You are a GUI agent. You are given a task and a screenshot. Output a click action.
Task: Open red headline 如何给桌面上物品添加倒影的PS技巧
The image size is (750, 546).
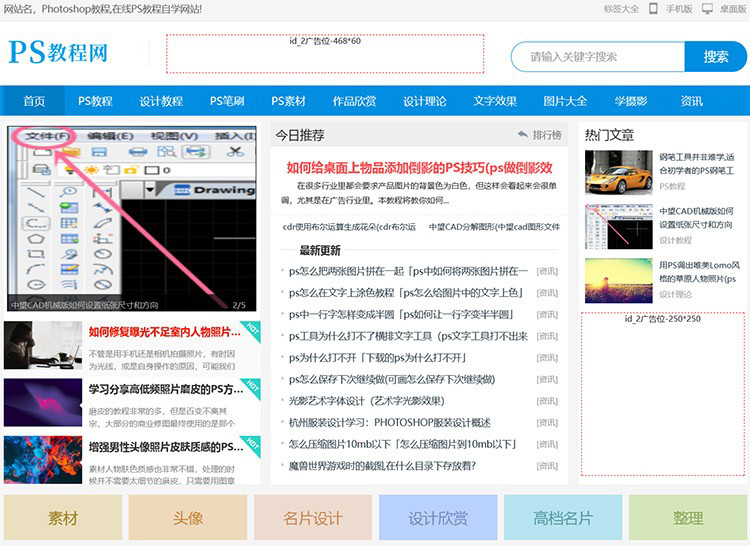[x=419, y=167]
